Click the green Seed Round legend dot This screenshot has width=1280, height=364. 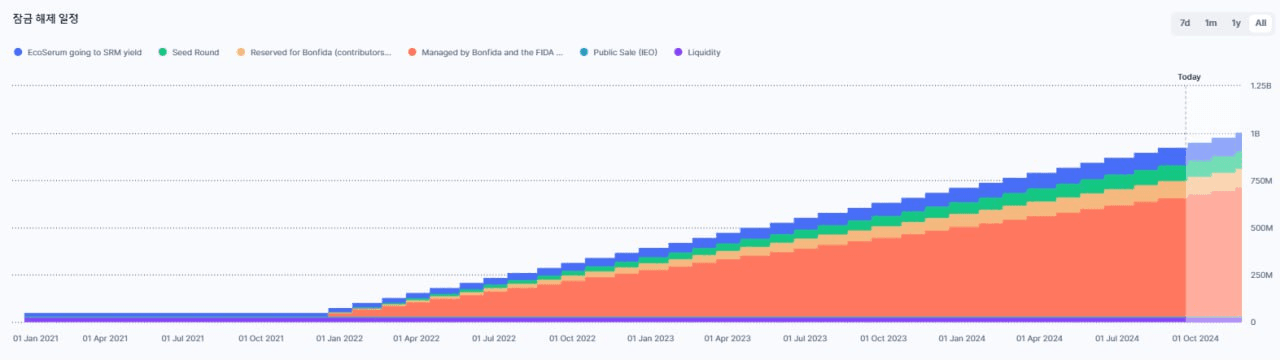tap(163, 52)
